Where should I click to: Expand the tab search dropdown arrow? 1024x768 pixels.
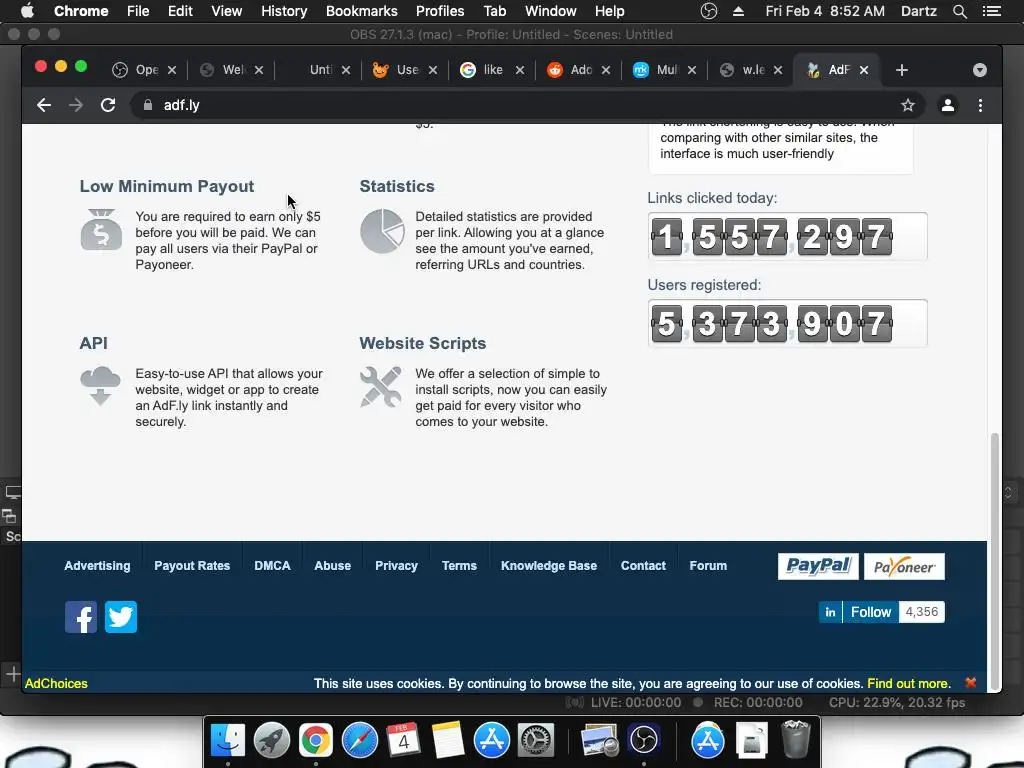click(x=980, y=70)
